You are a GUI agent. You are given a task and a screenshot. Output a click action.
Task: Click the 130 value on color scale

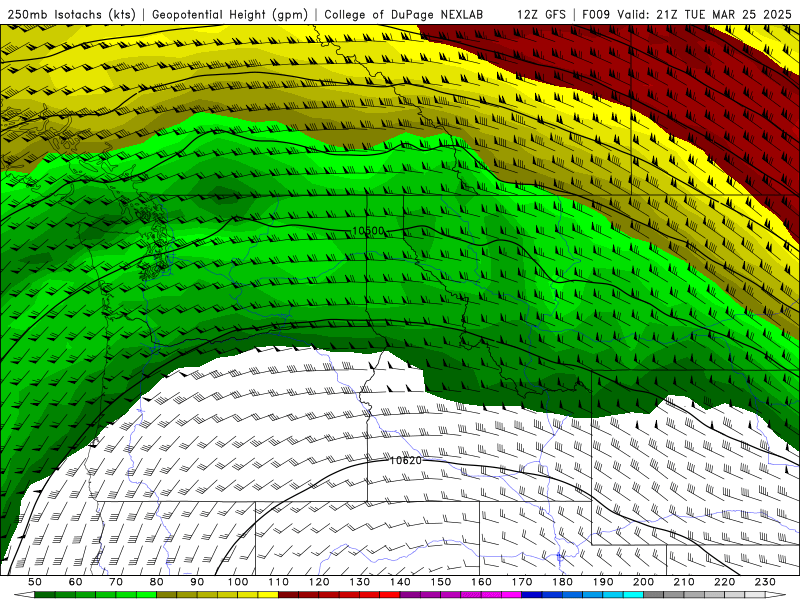tap(360, 582)
